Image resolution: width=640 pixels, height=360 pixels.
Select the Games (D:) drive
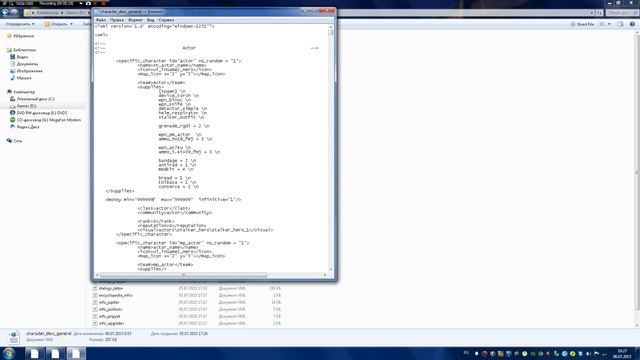pyautogui.click(x=27, y=106)
